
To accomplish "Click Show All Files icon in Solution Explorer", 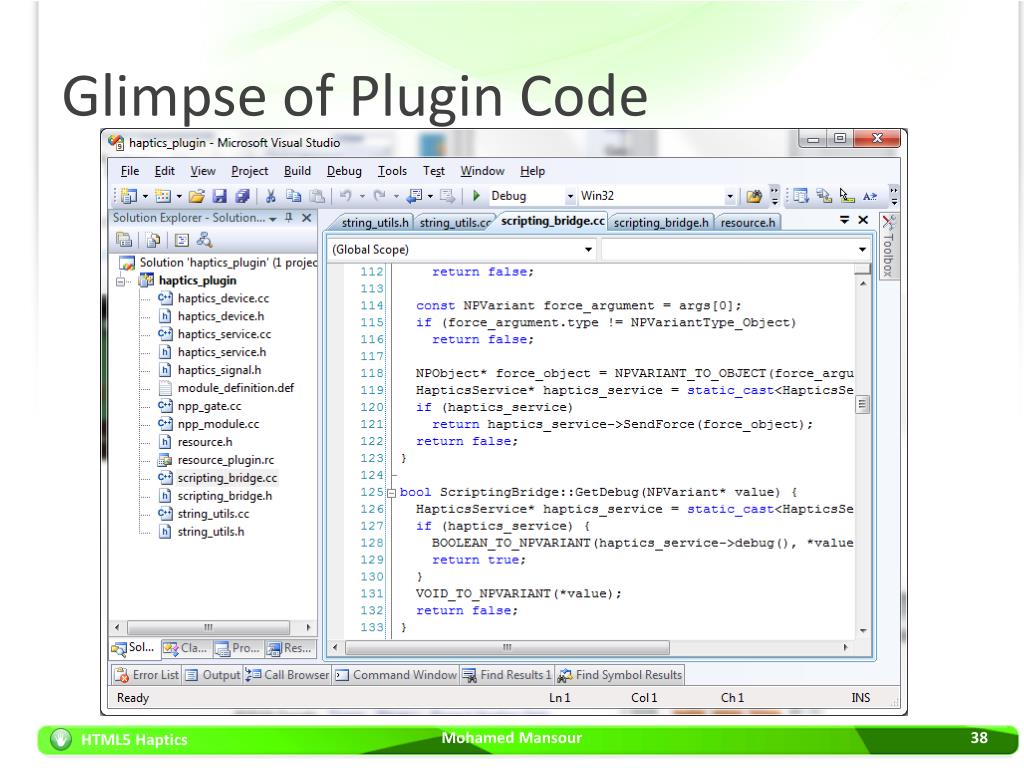I will click(153, 240).
